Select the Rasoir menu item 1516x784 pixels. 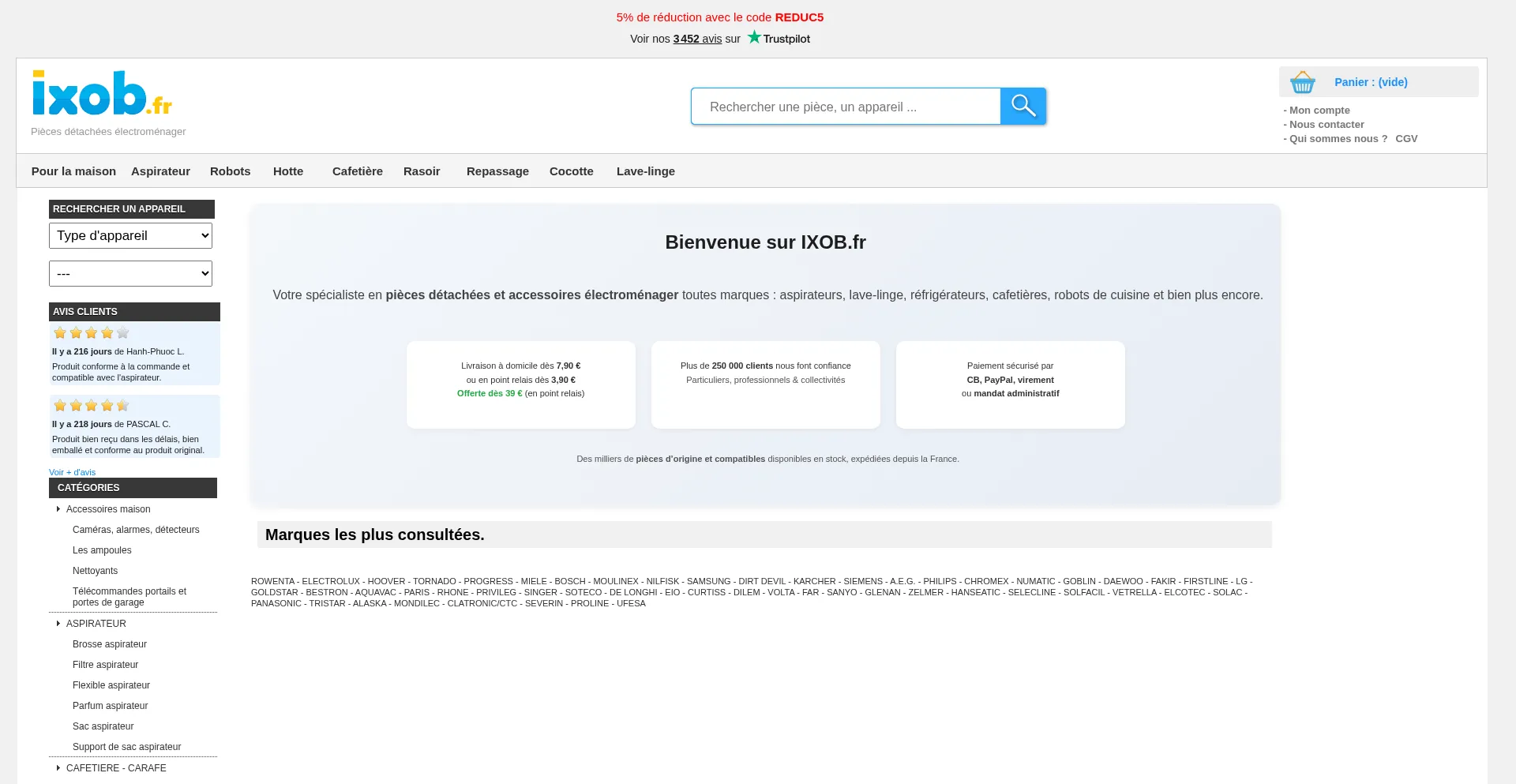tap(422, 171)
